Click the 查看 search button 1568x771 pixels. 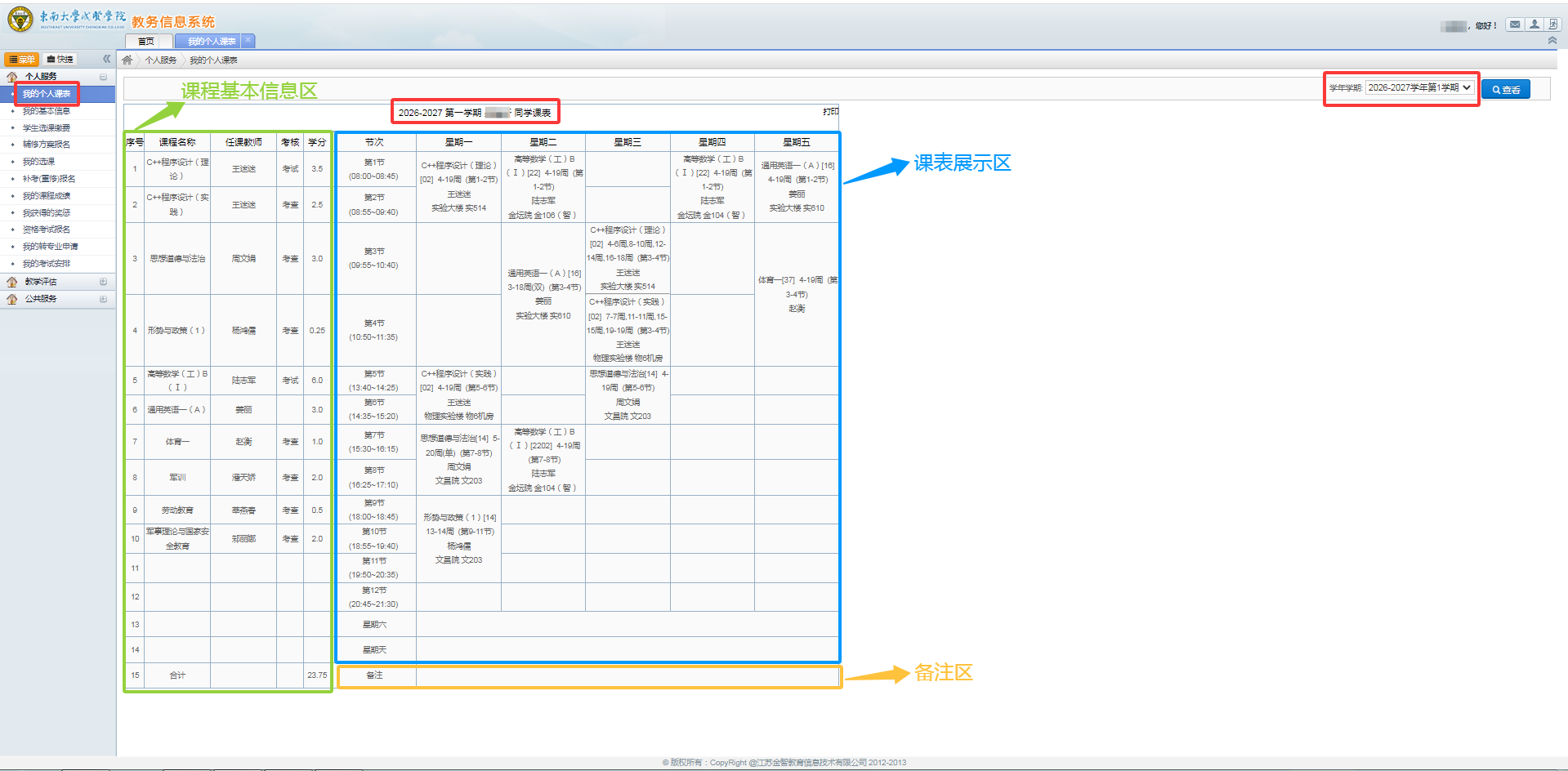[x=1506, y=90]
